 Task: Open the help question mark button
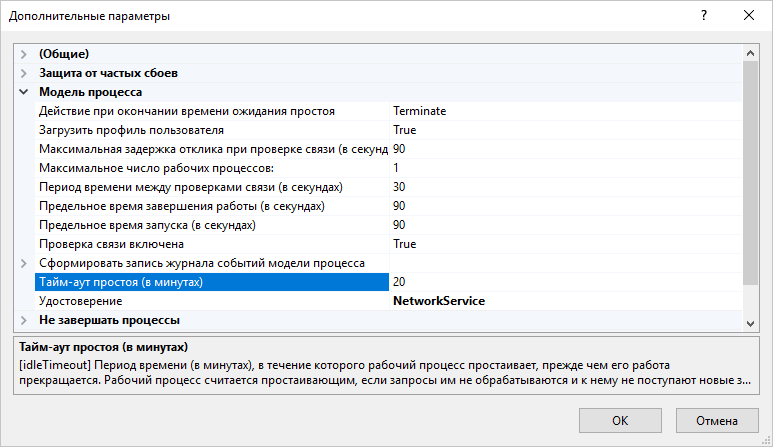click(x=704, y=16)
